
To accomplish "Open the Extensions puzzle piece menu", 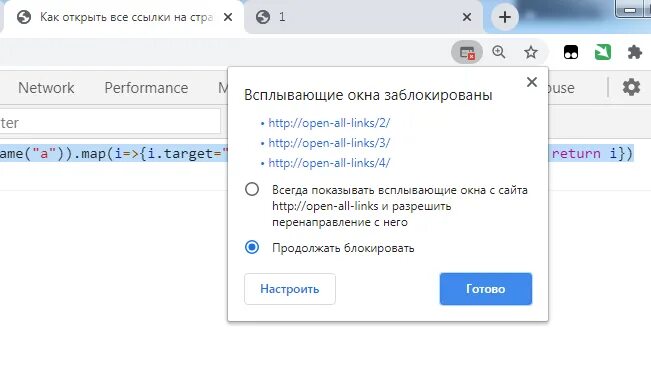I will [634, 52].
